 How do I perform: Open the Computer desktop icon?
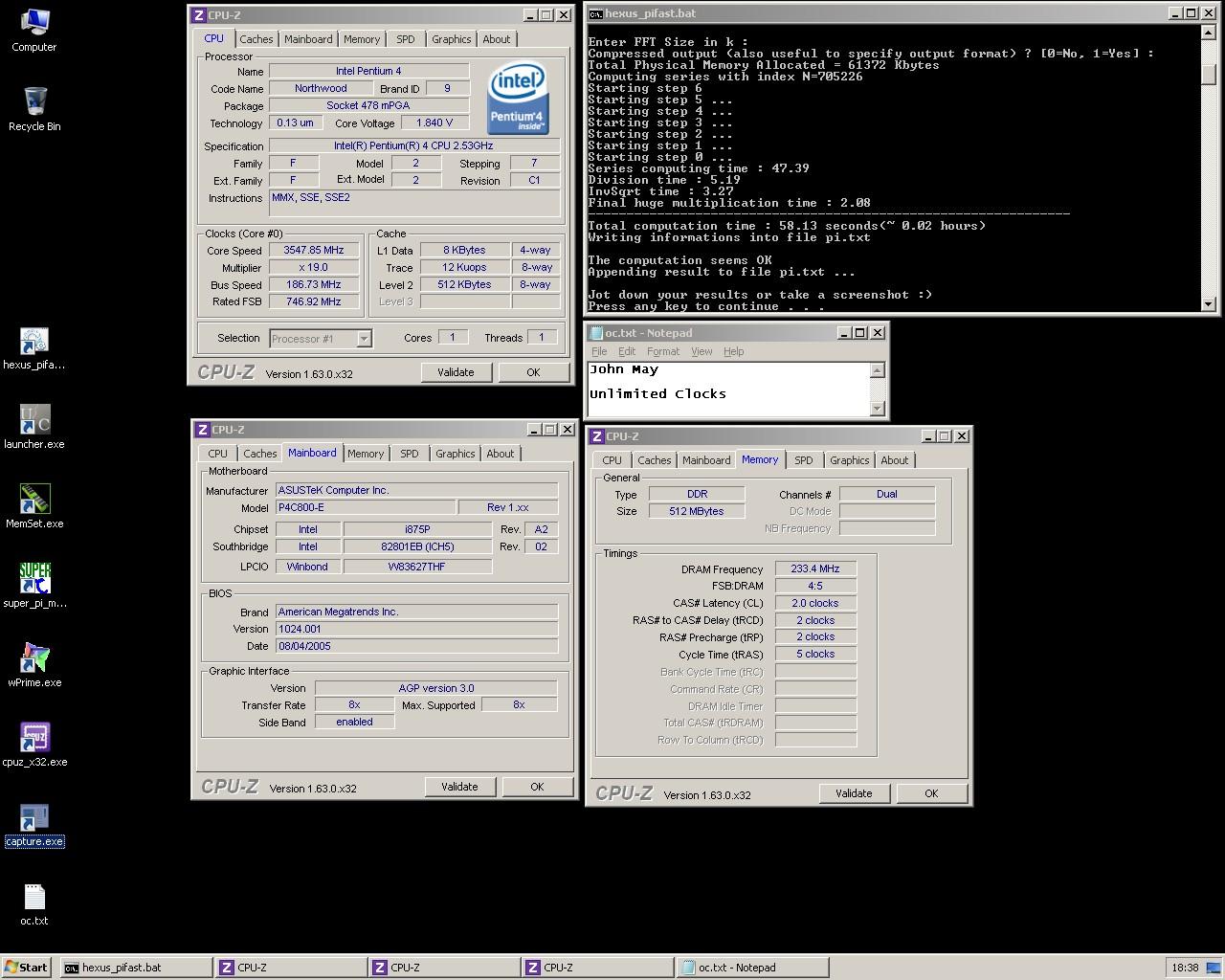(34, 30)
